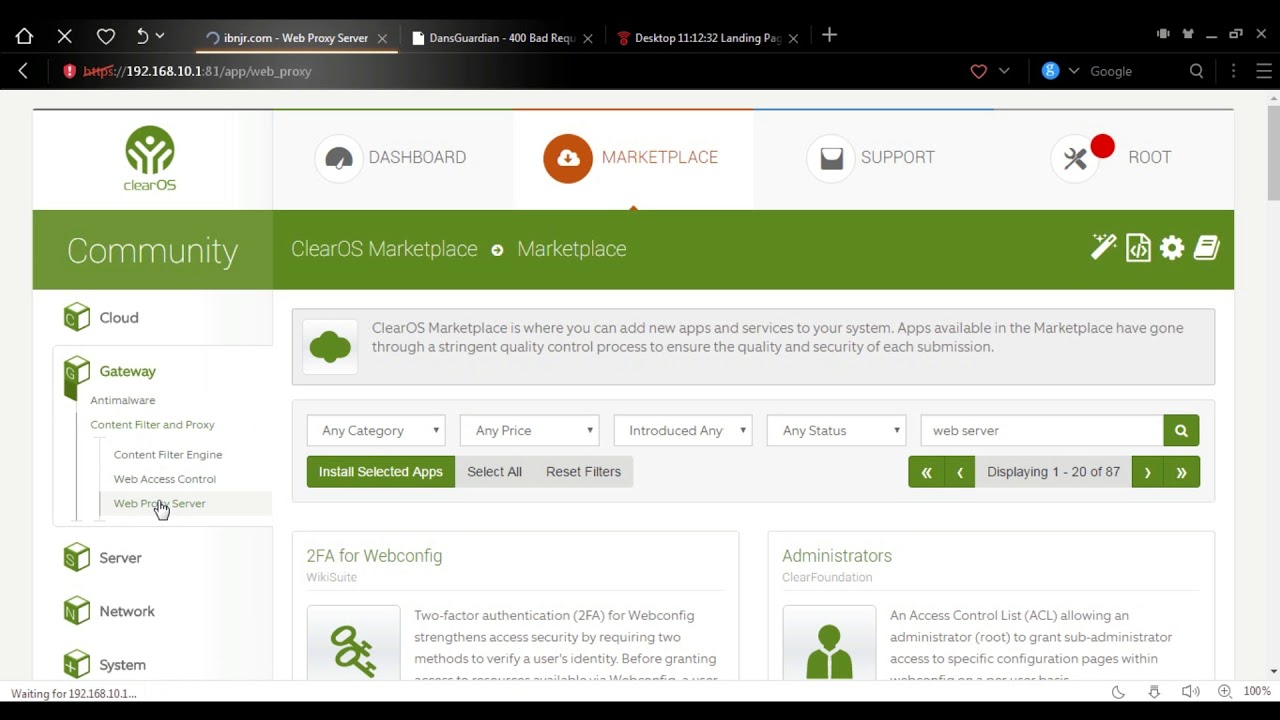Screen dimensions: 1280x720
Task: Click the browser home icon
Action: 24,36
